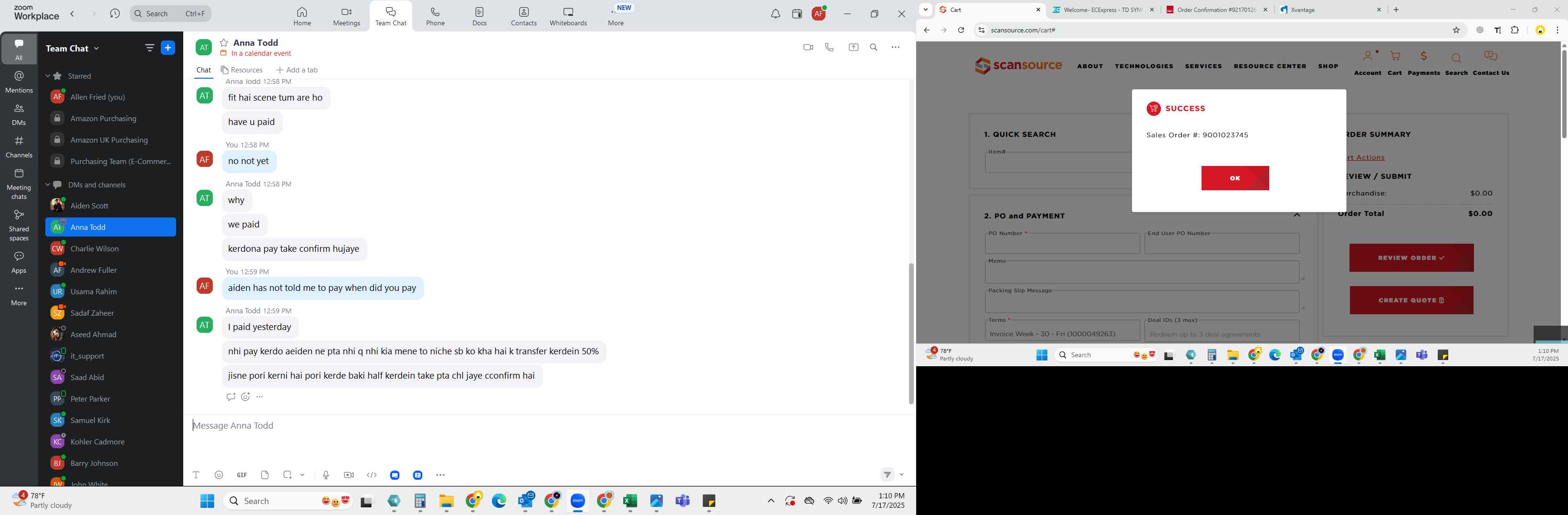This screenshot has height=515, width=1568.
Task: Click the REVIEW ORDER button
Action: (x=1411, y=258)
